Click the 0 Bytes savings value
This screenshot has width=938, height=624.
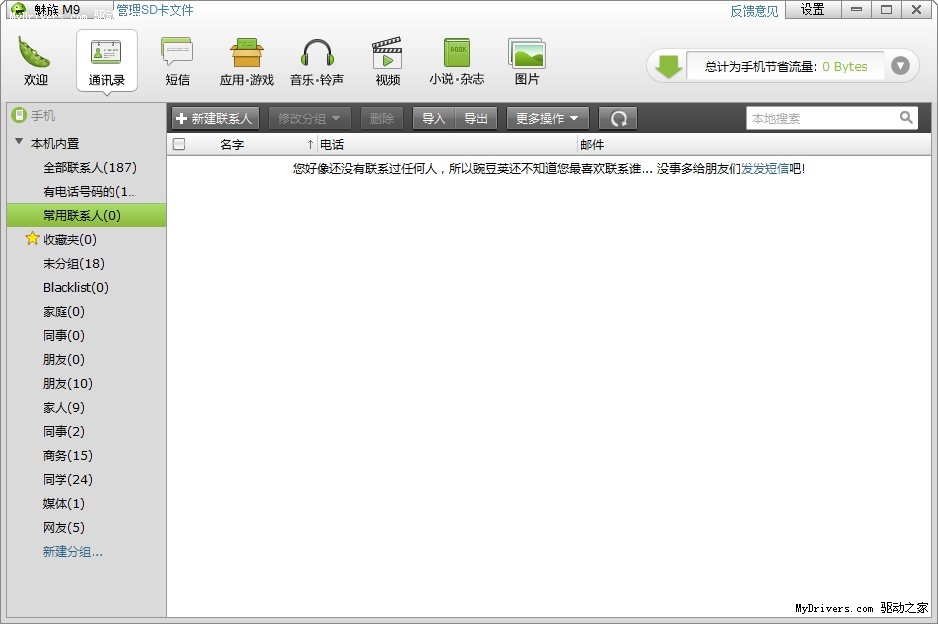coord(844,66)
